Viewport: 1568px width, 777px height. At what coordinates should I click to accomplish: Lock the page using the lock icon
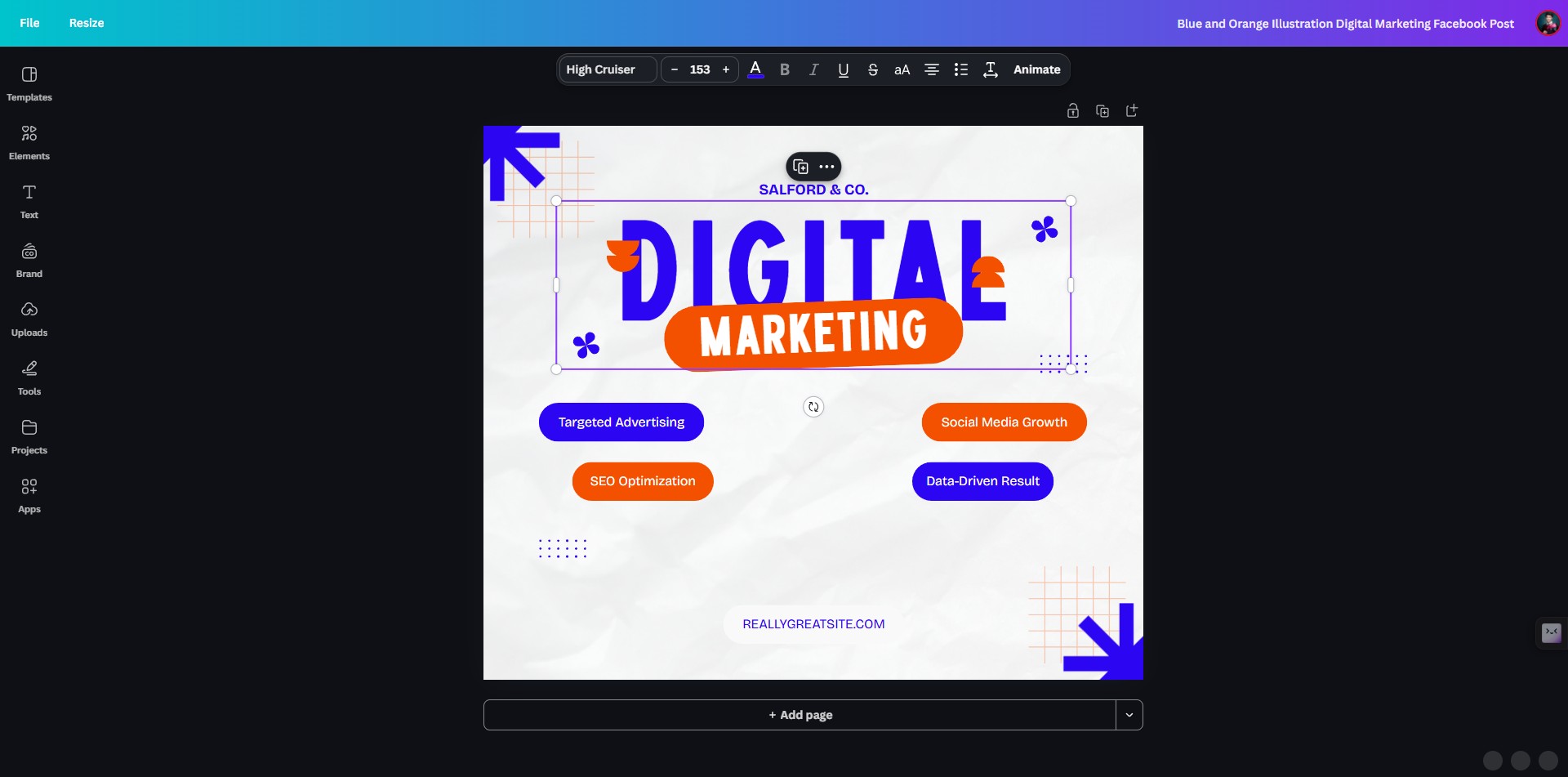point(1073,110)
